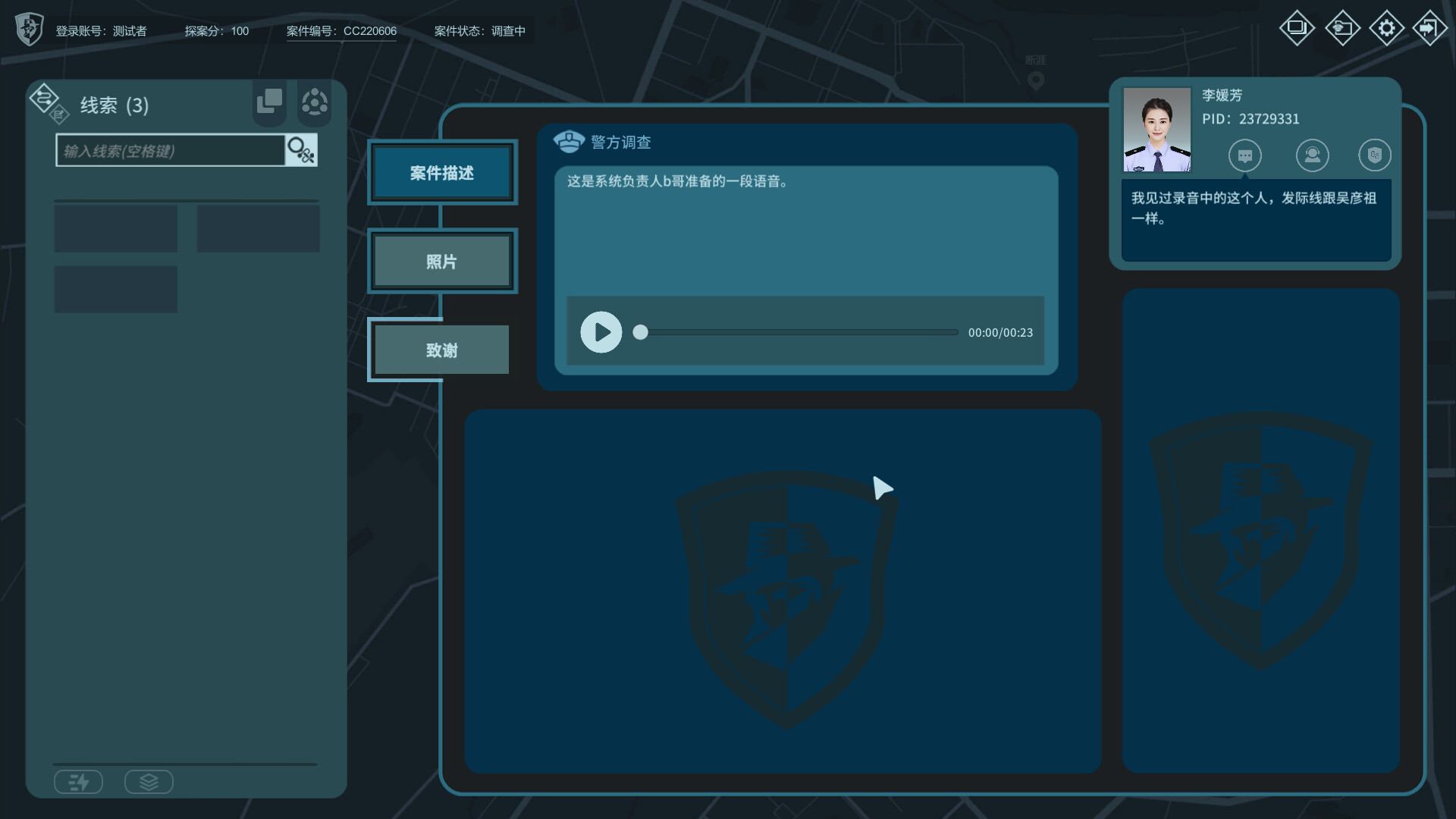Switch to the 致谢 tab
This screenshot has width=1456, height=819.
pos(440,350)
